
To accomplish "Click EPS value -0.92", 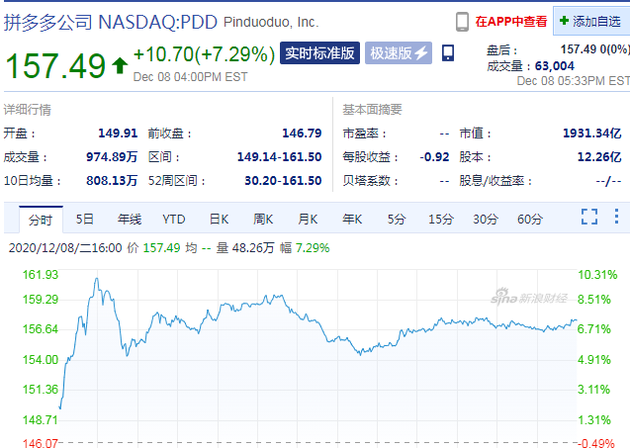I will 434,157.
